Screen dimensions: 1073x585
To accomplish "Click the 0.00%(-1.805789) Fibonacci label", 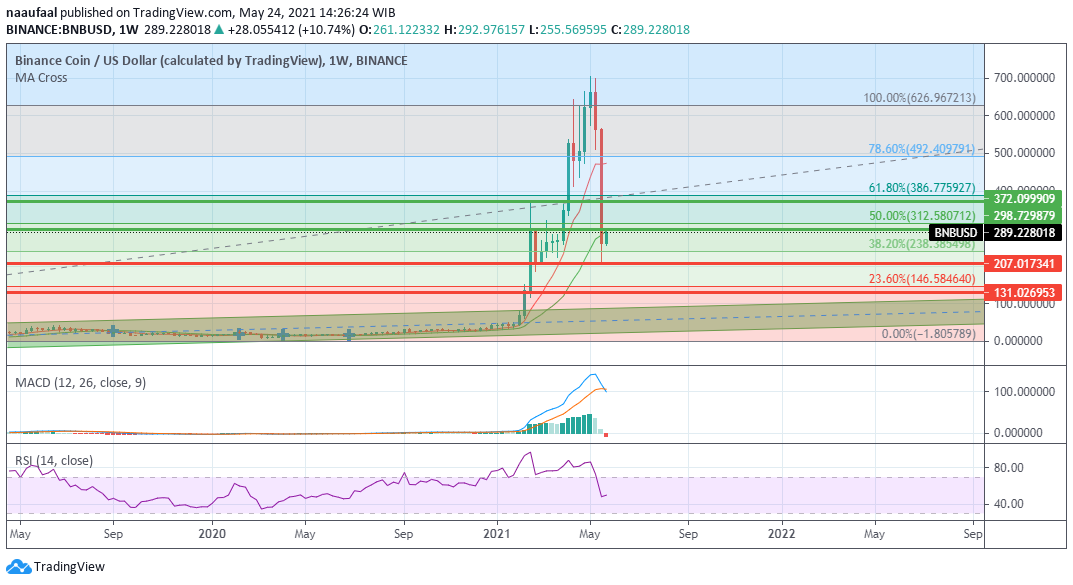I will [929, 334].
